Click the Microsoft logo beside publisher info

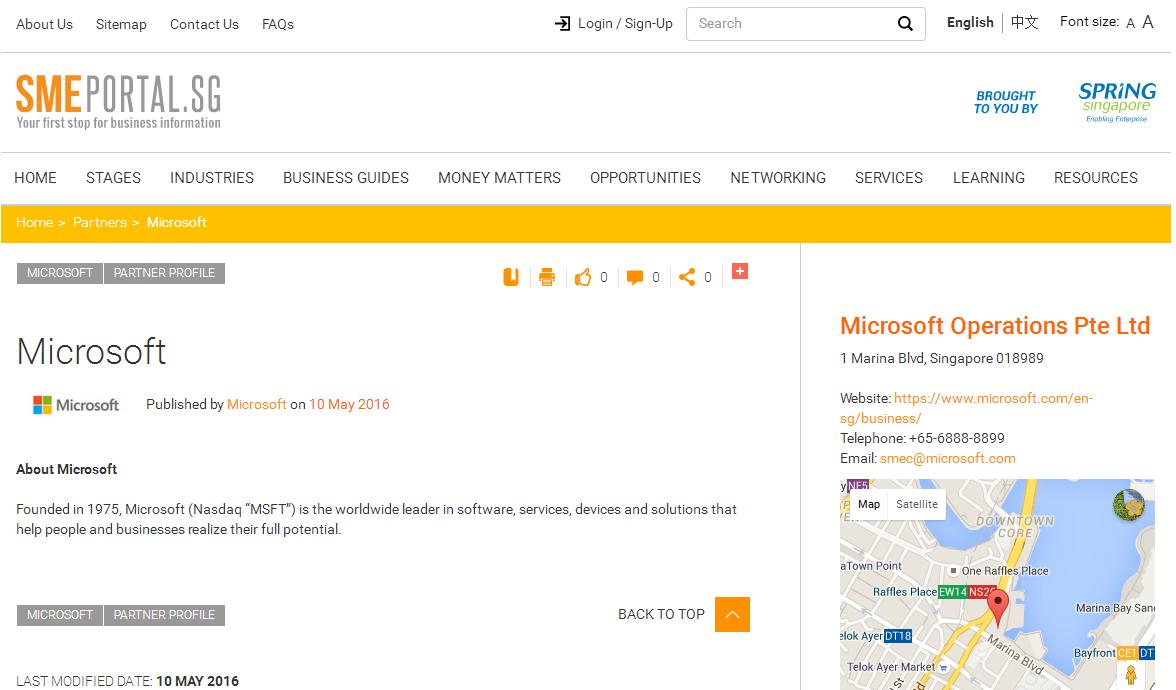[76, 405]
